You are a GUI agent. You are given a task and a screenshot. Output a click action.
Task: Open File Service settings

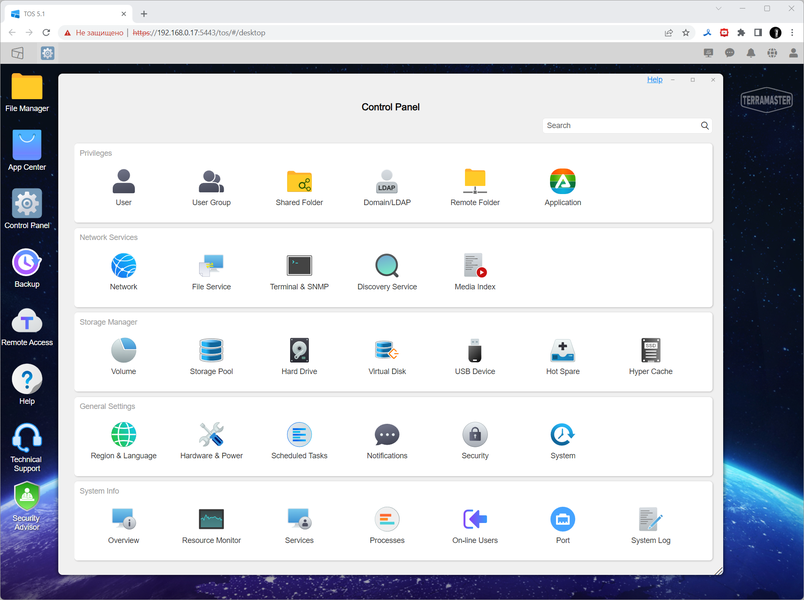[211, 272]
